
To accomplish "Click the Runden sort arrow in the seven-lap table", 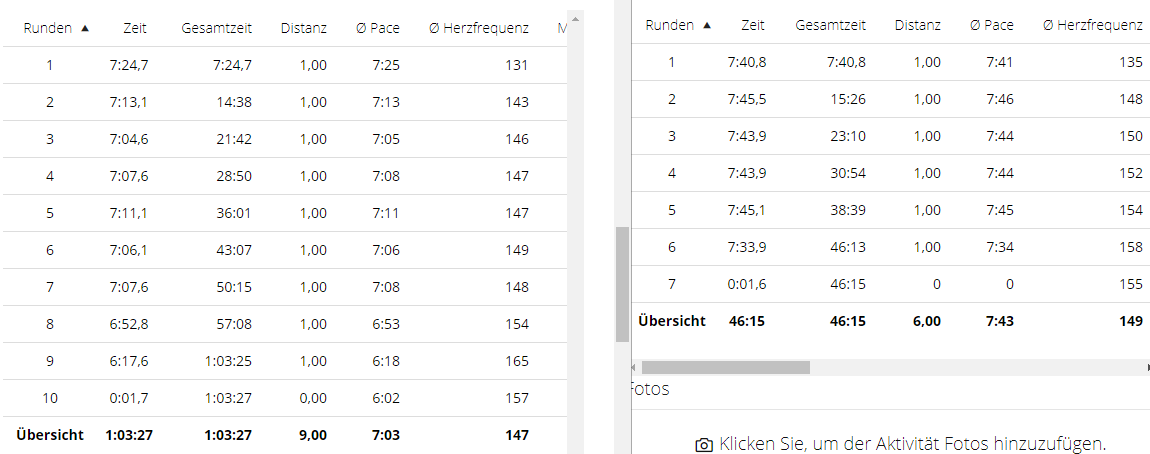I will pos(708,26).
